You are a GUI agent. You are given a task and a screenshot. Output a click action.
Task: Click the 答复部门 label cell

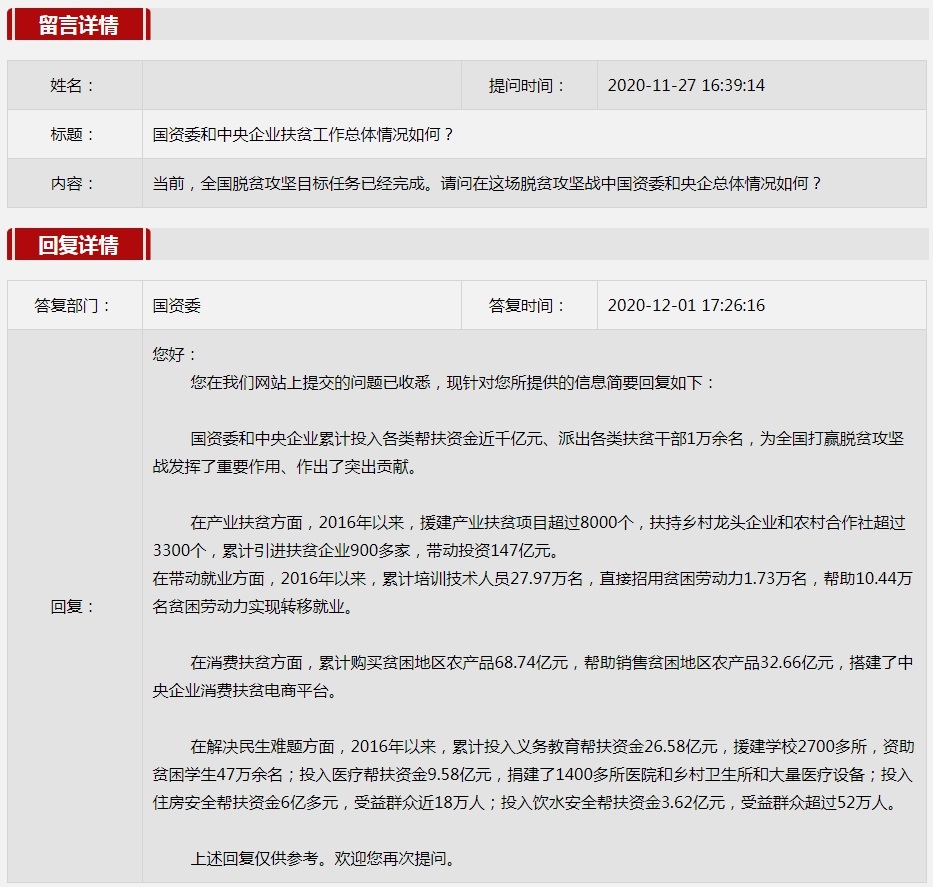74,306
